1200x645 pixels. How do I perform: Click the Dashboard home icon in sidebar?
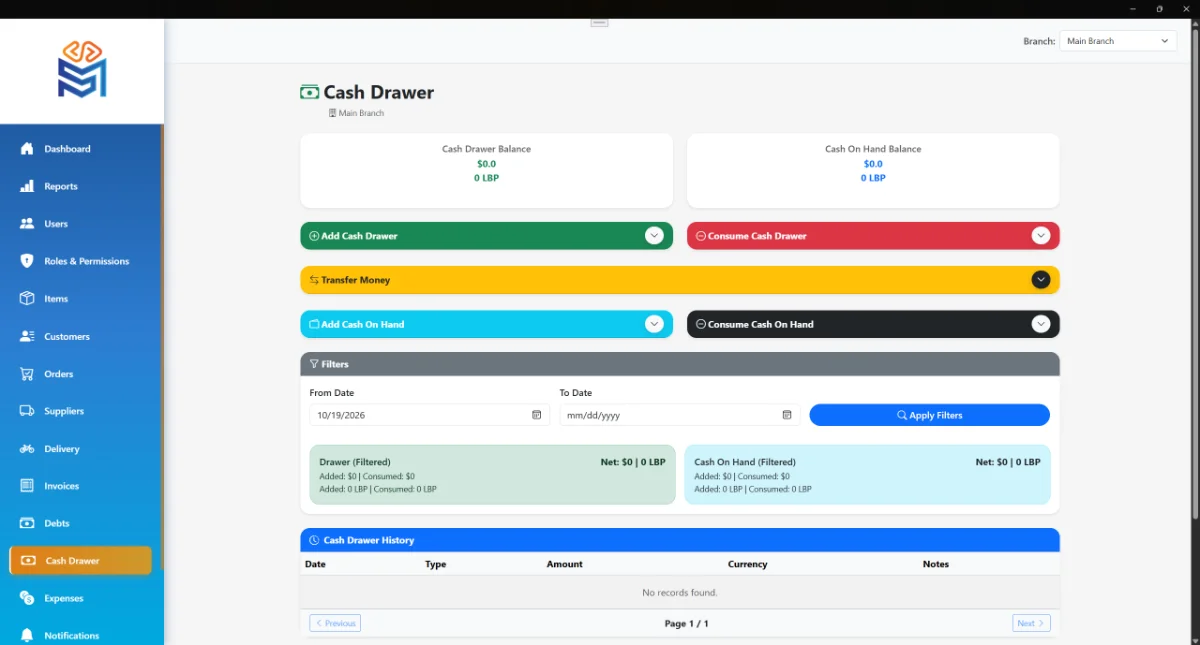27,149
